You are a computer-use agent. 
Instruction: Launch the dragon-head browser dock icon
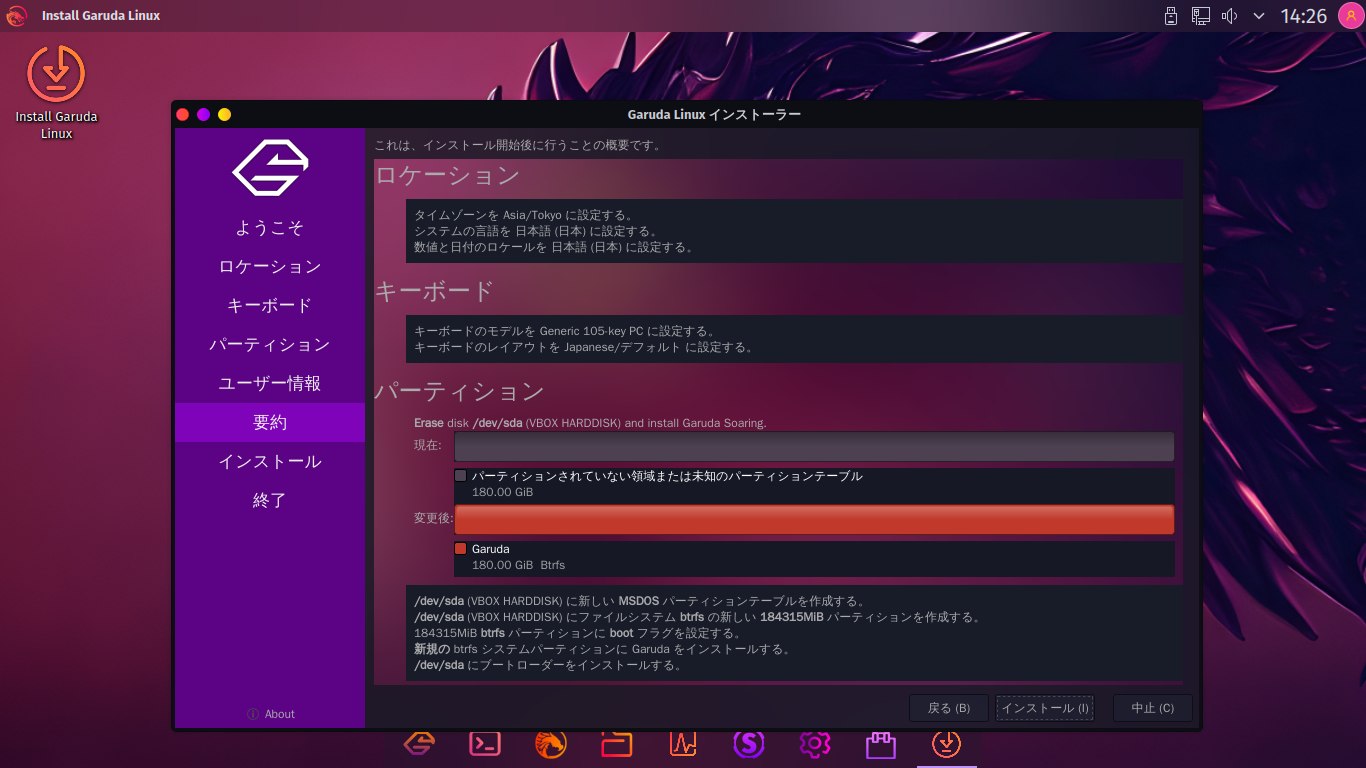point(551,743)
